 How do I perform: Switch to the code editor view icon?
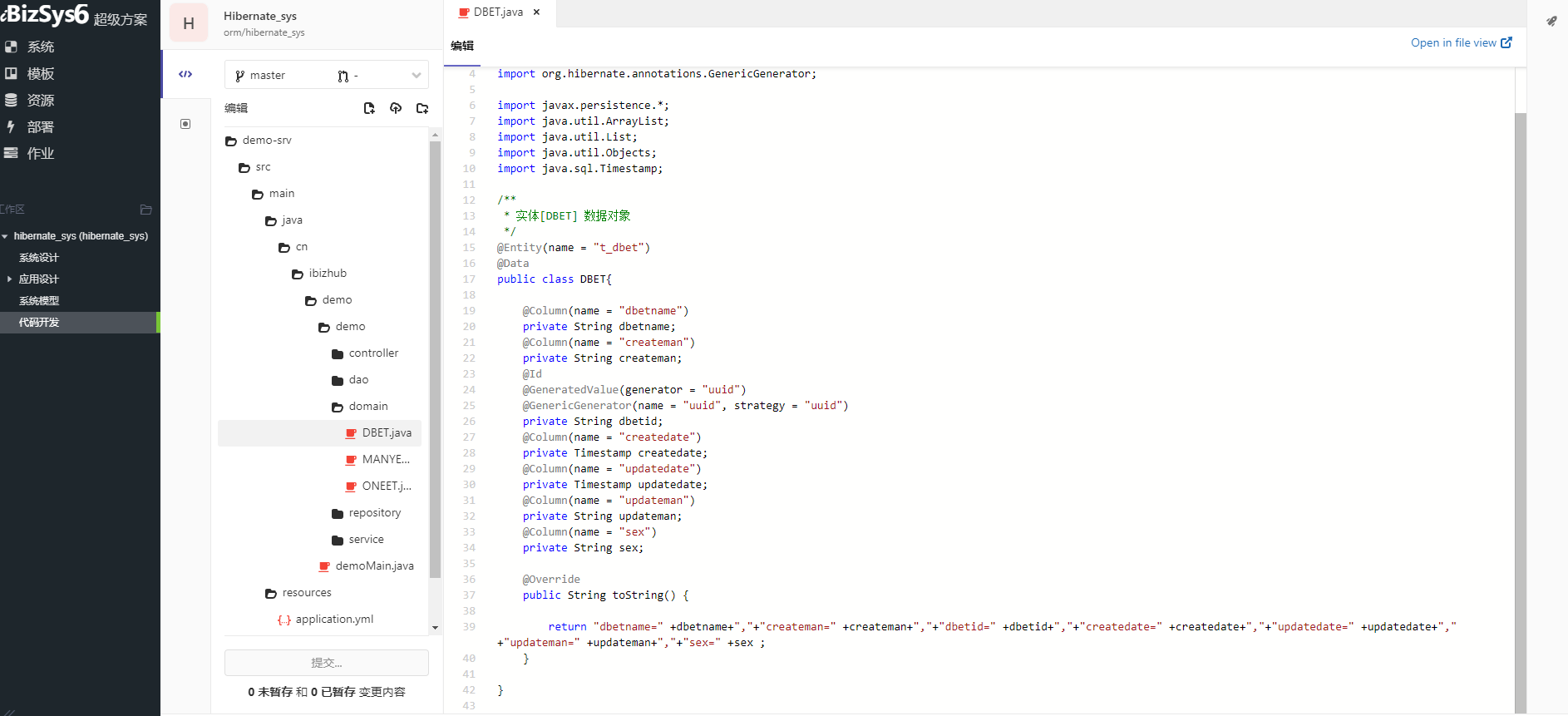coord(185,74)
